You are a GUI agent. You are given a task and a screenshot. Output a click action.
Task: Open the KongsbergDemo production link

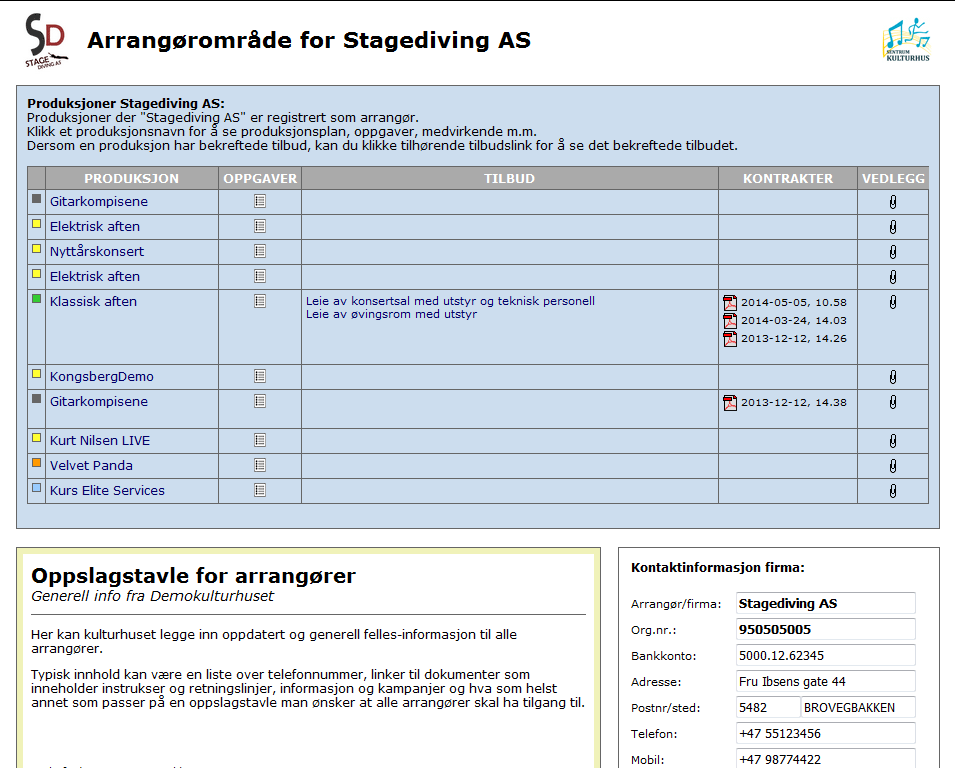pyautogui.click(x=102, y=377)
